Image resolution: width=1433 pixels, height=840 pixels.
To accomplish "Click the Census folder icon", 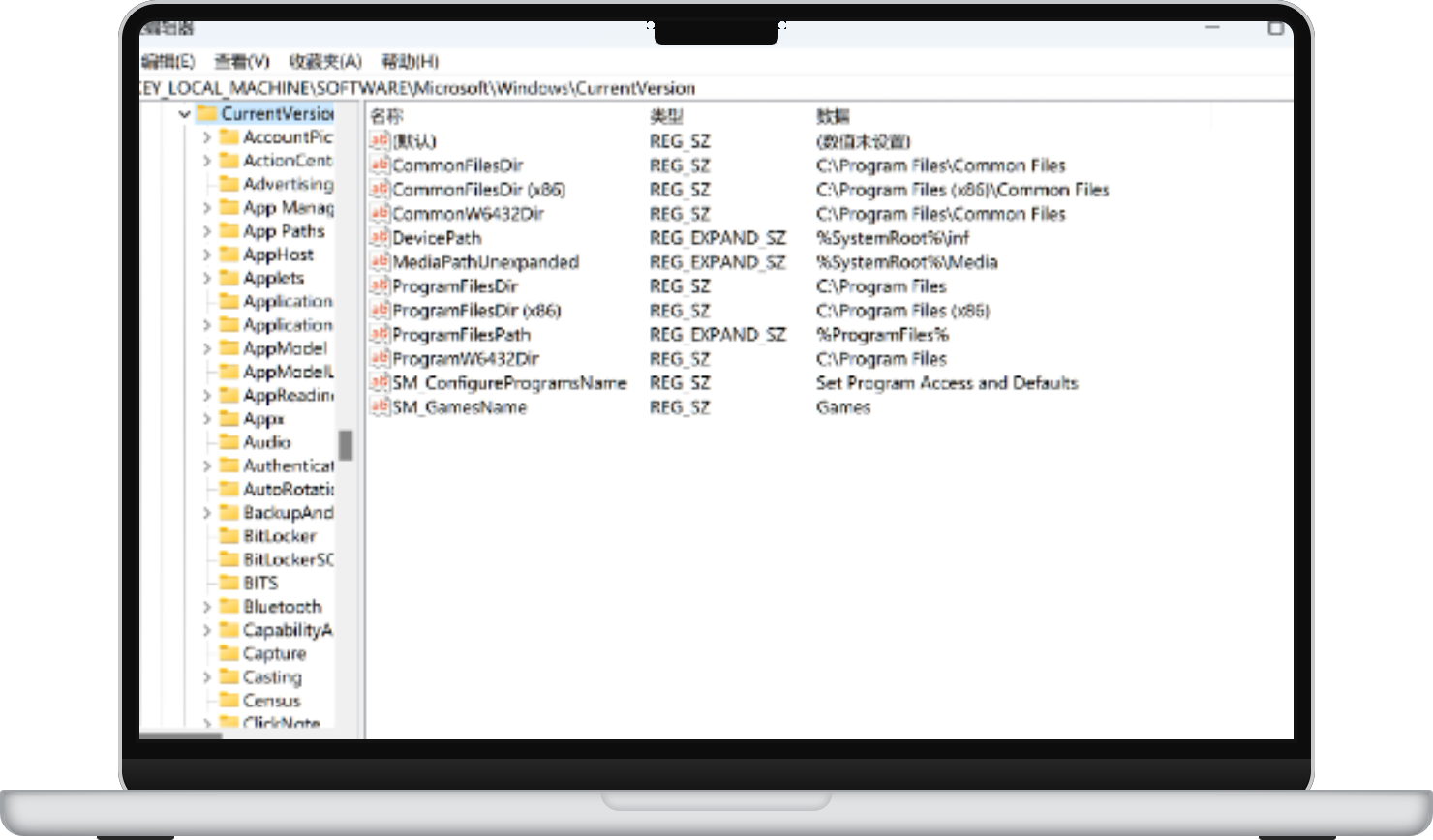I will [229, 700].
